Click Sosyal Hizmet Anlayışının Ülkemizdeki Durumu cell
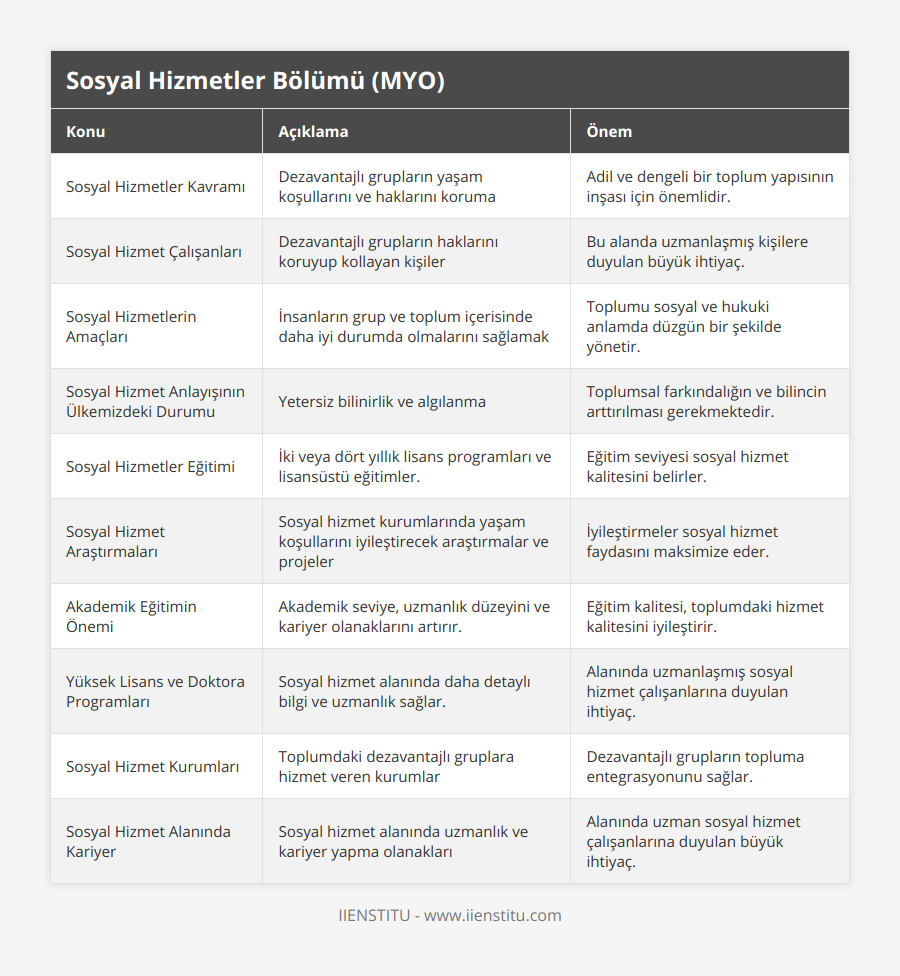The height and width of the screenshot is (976, 900). (x=156, y=401)
